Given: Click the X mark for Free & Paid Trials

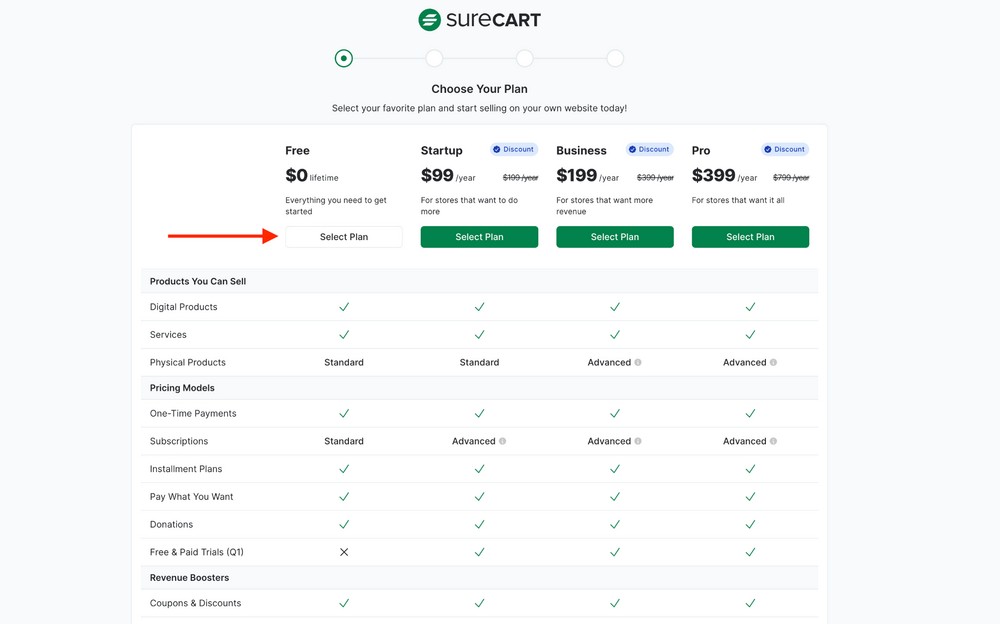Looking at the screenshot, I should [344, 551].
